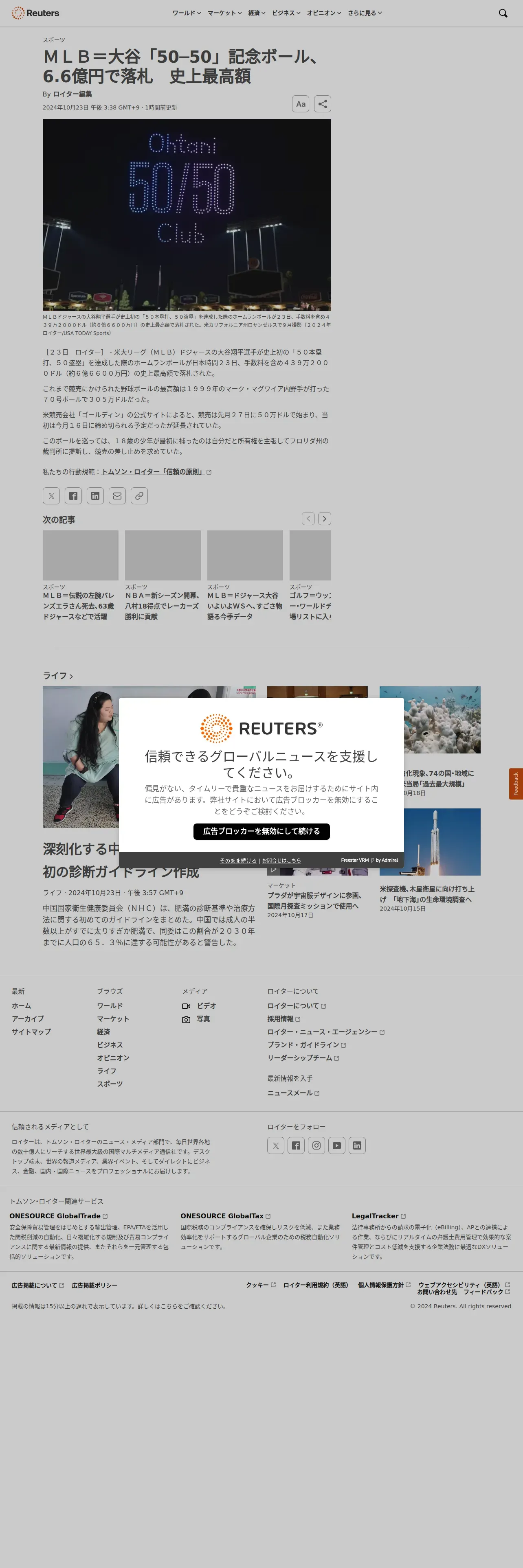Open the Feedback side tab
Viewport: 523px width, 1568px height.
[x=516, y=784]
